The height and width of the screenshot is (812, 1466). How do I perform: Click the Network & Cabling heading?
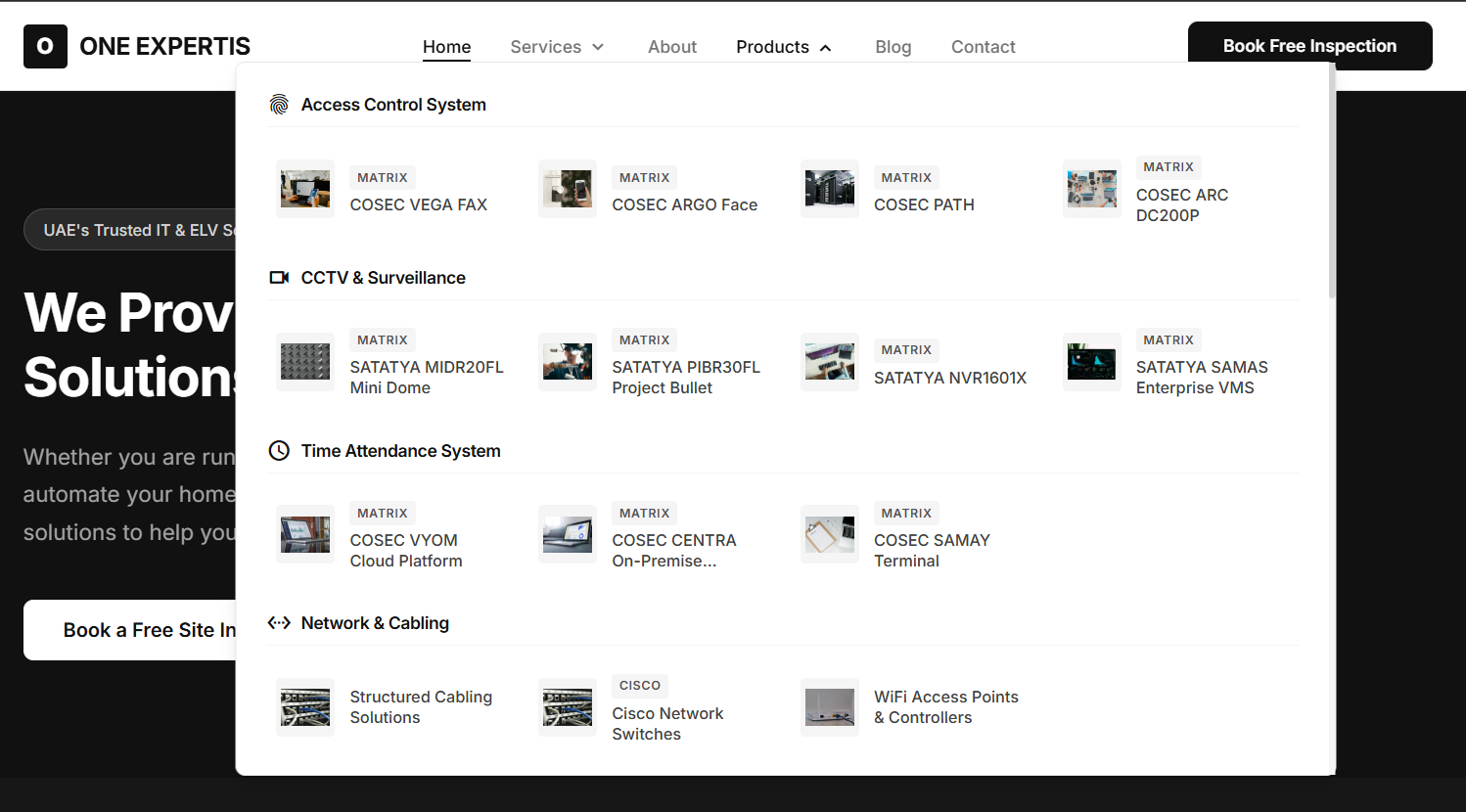375,623
